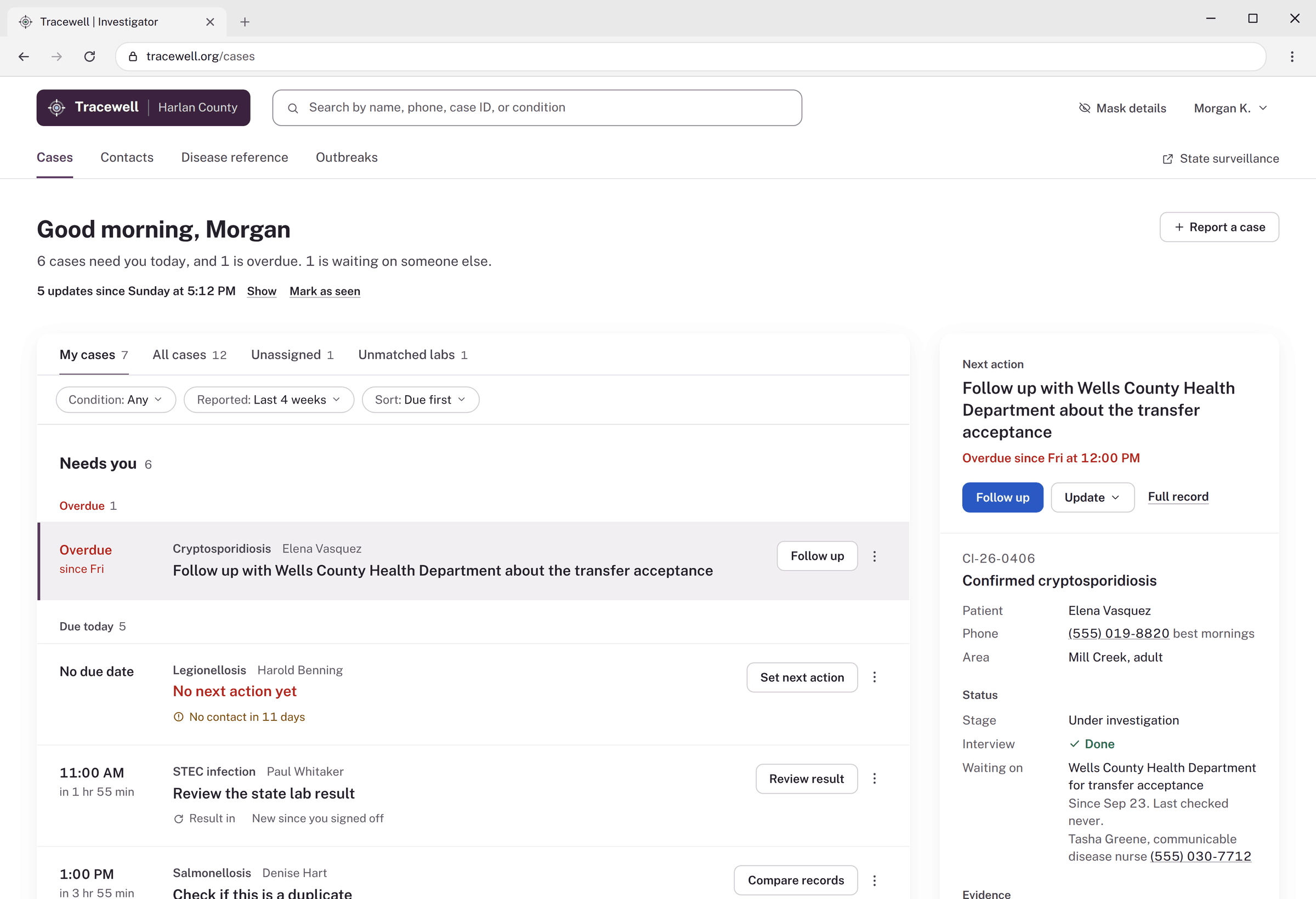The width and height of the screenshot is (1316, 899).
Task: Click Mark as seen link
Action: pos(325,292)
